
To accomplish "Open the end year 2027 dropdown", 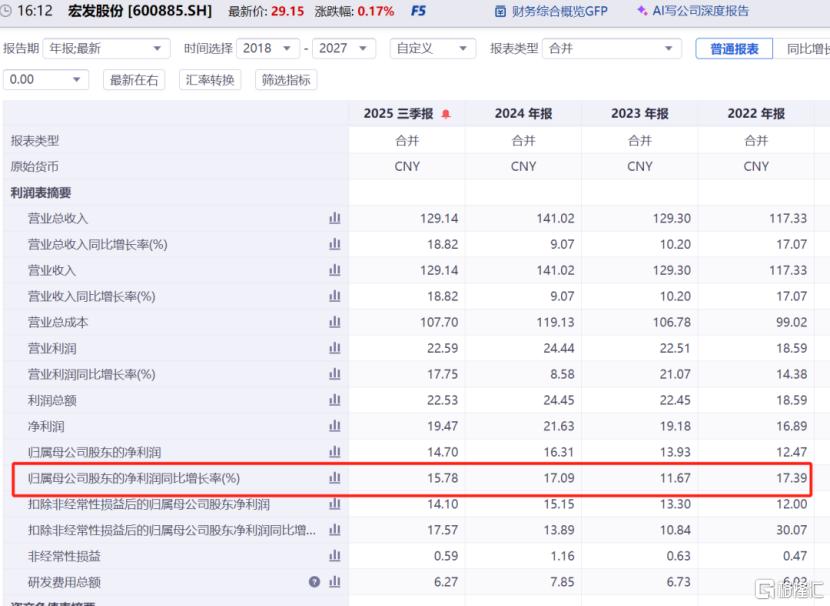I will (344, 49).
